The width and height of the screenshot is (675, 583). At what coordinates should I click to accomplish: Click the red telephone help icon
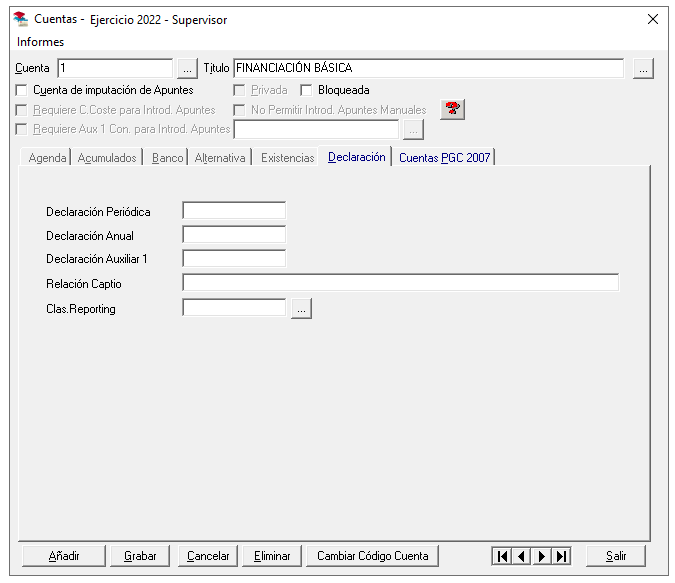(453, 109)
